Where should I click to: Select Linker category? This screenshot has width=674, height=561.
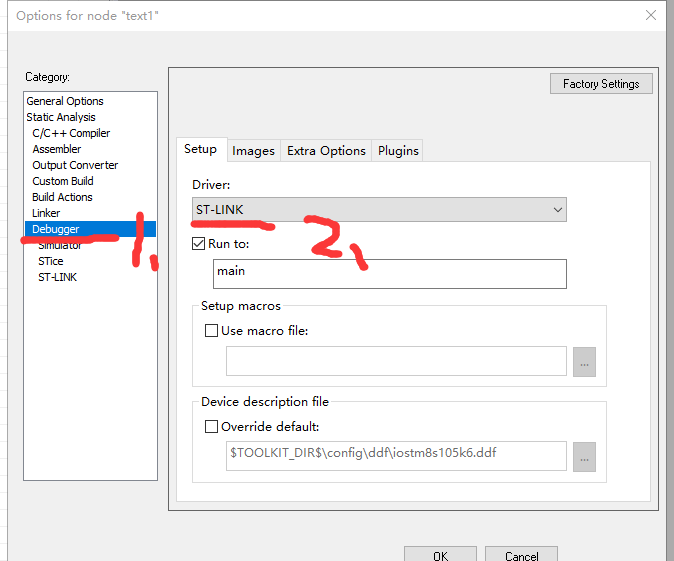[46, 213]
